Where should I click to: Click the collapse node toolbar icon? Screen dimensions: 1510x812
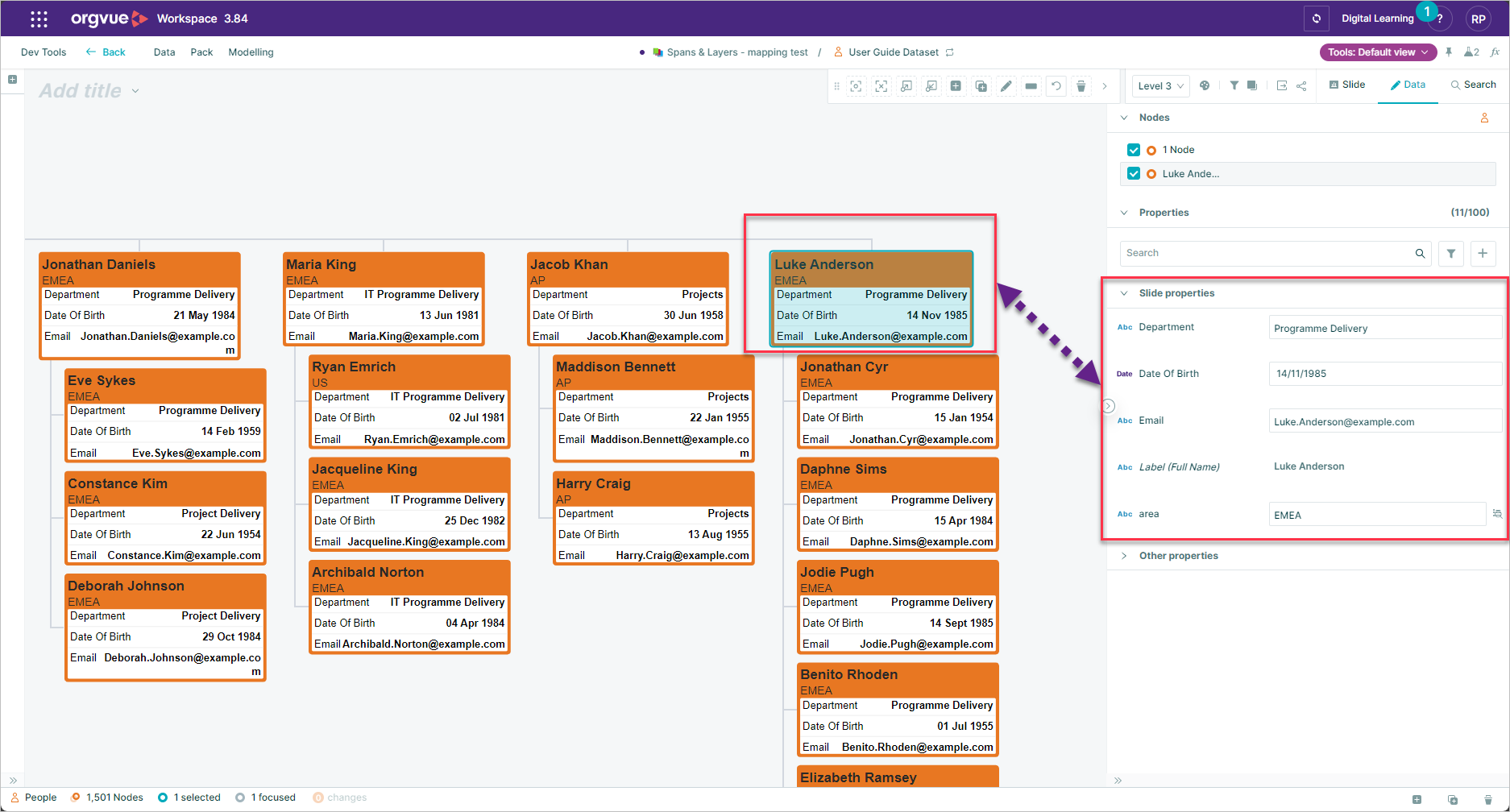pos(931,86)
